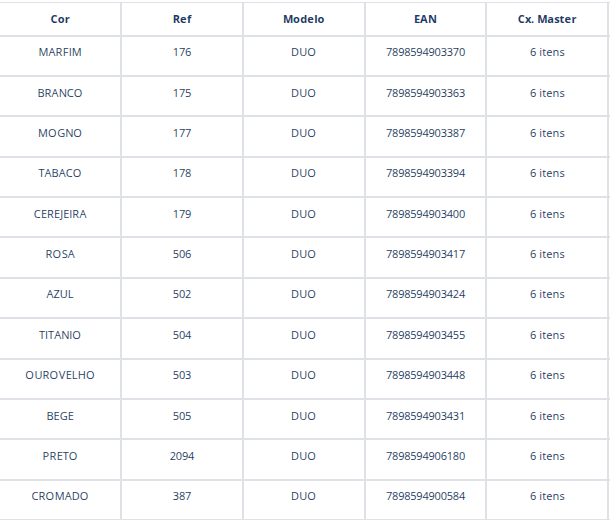This screenshot has height=524, width=610.
Task: Click EAN code 7898594903400
Action: [x=425, y=214]
